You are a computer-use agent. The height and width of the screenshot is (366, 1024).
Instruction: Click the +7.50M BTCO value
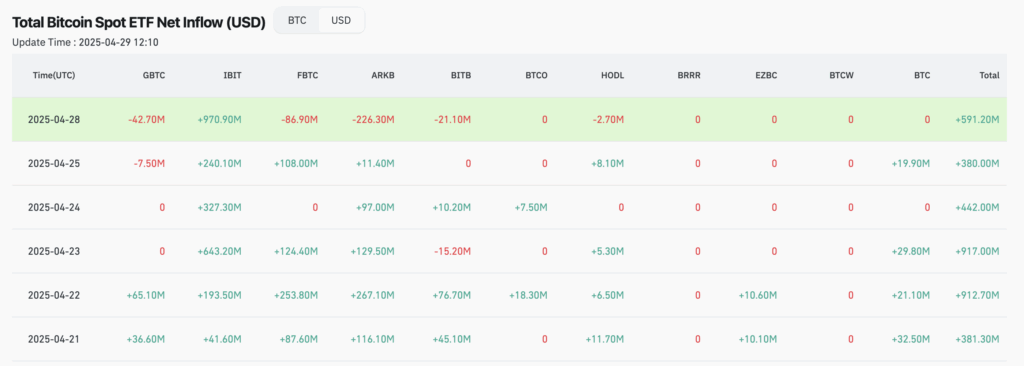(x=530, y=207)
